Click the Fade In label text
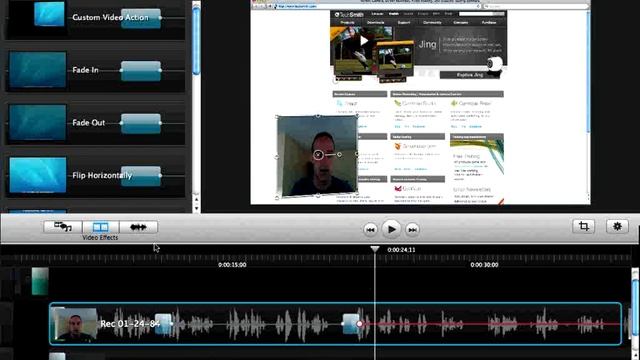640x360 pixels. point(85,70)
